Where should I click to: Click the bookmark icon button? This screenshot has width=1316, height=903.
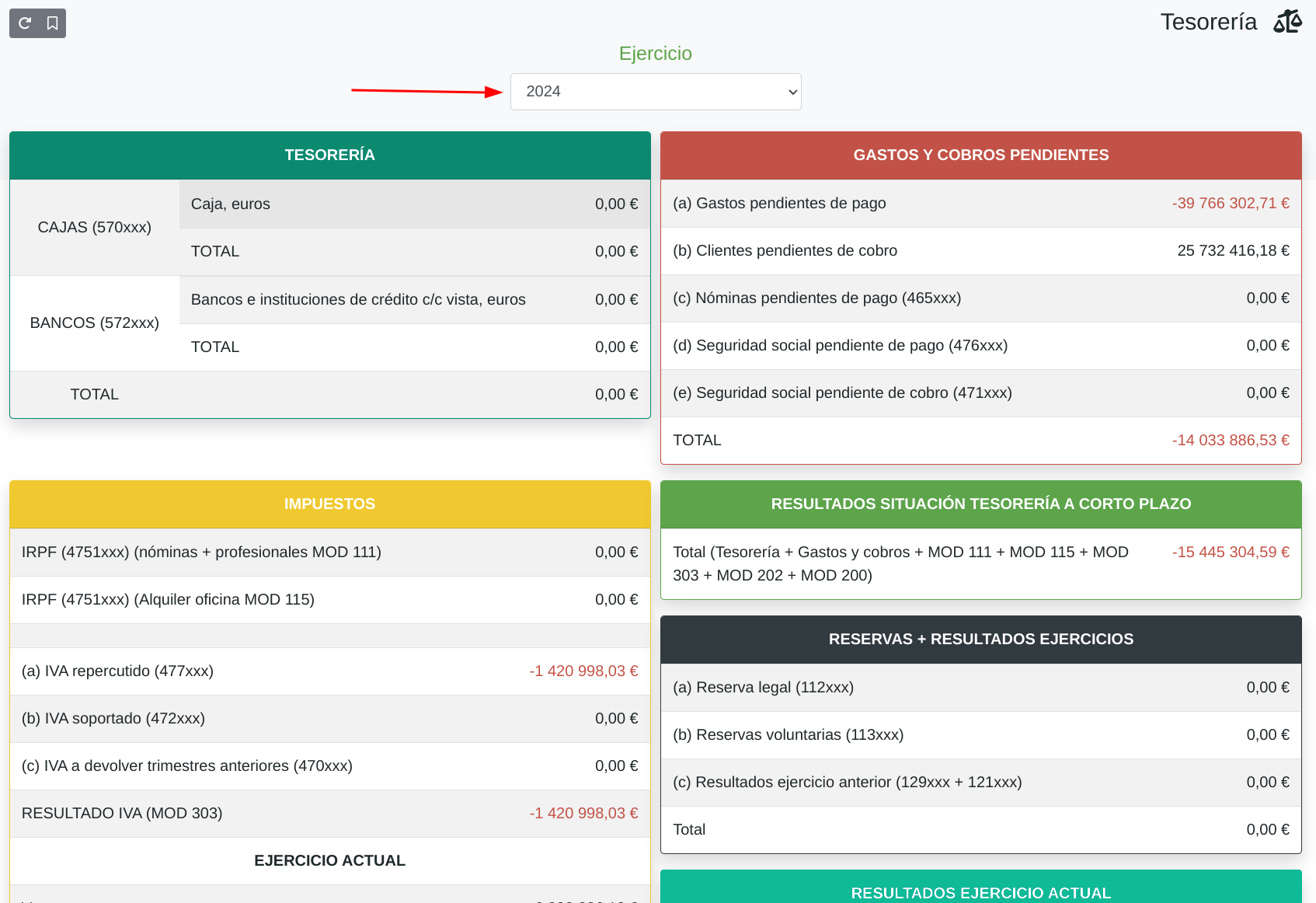[x=52, y=23]
